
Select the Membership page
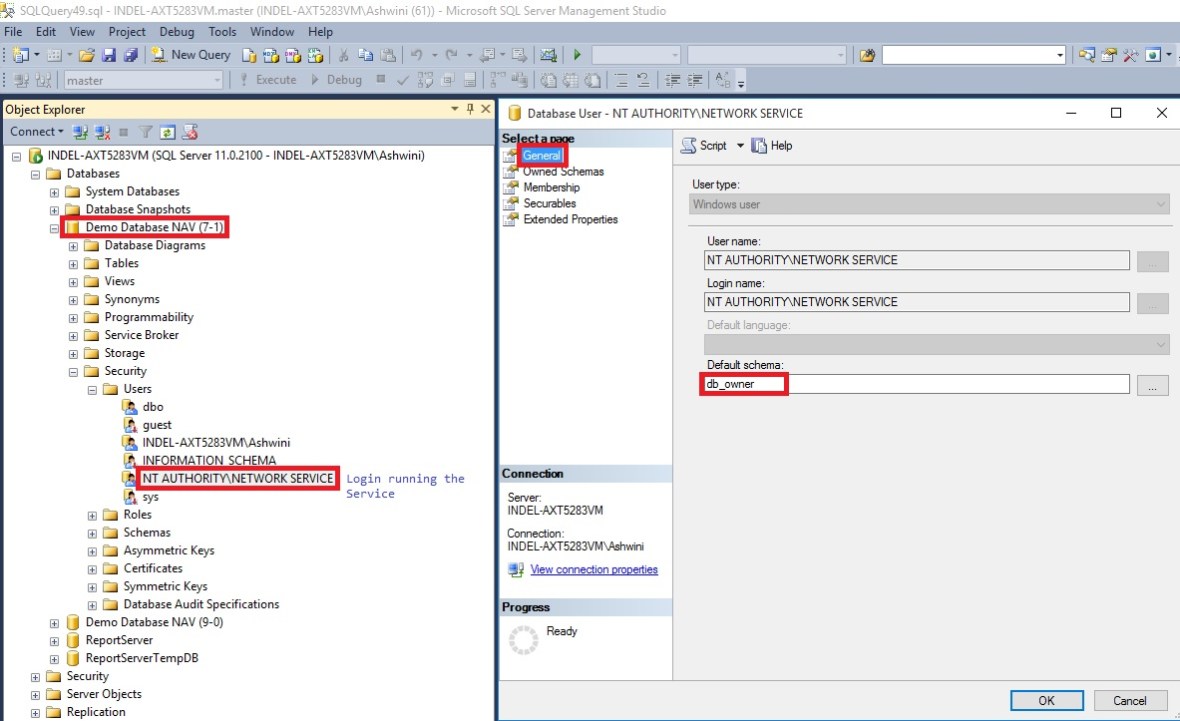click(551, 188)
